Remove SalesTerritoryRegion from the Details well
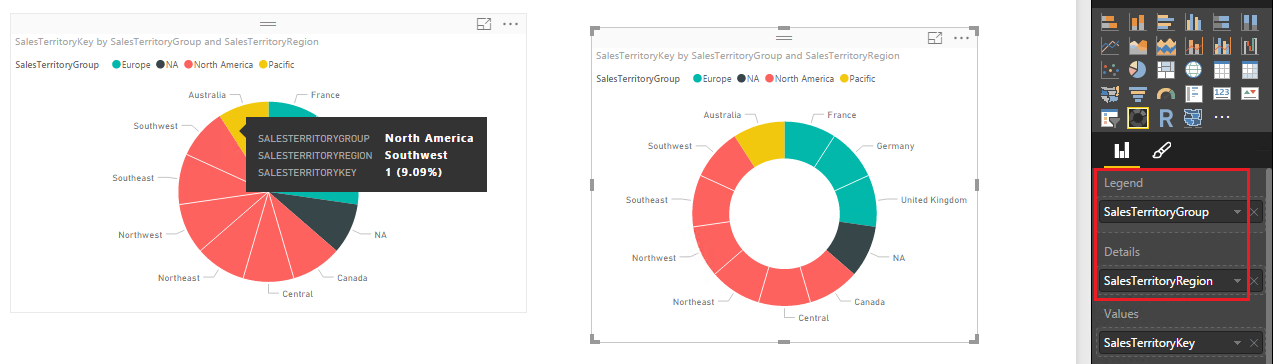1273x364 pixels. 1255,281
